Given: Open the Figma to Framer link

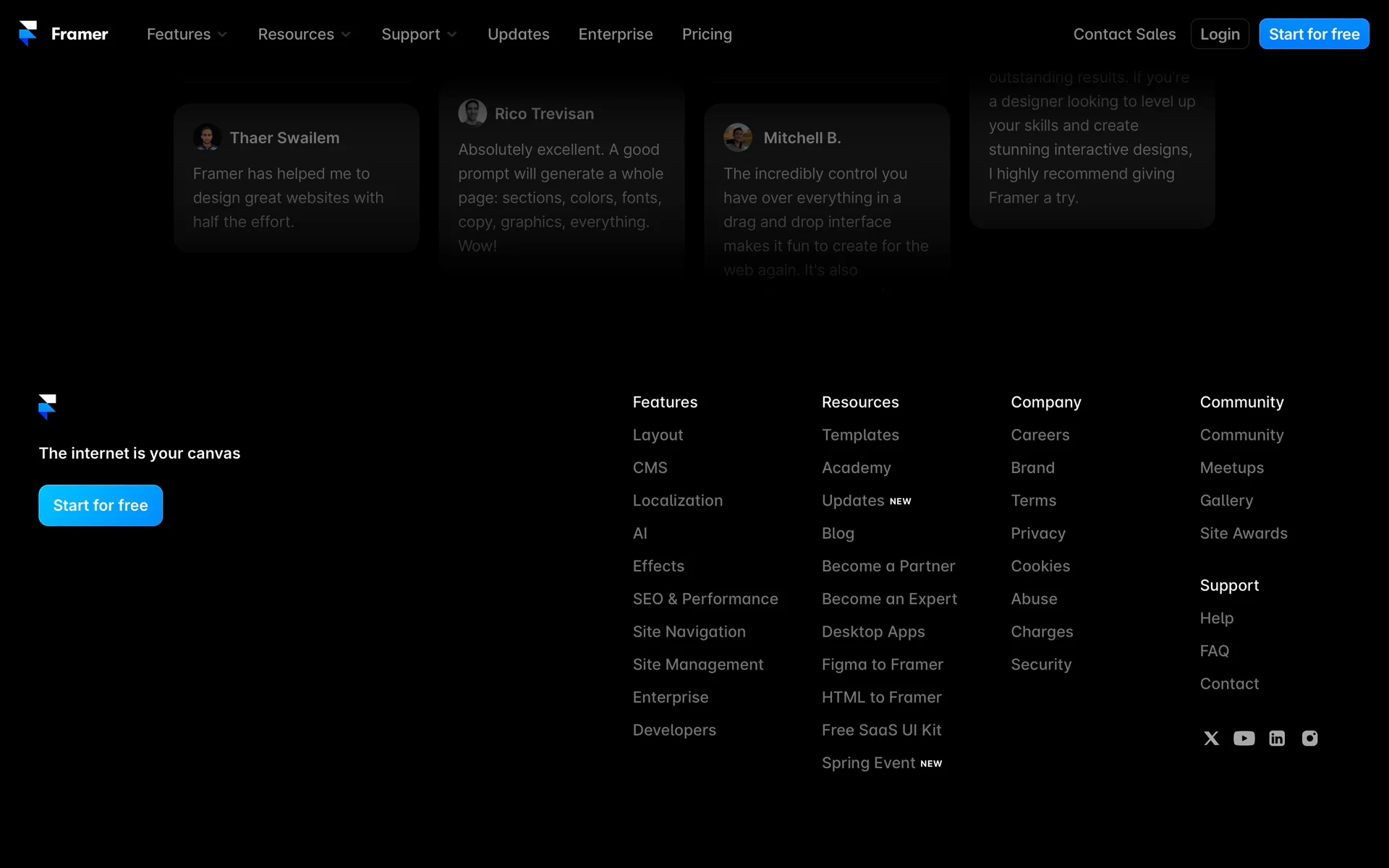Looking at the screenshot, I should [882, 664].
